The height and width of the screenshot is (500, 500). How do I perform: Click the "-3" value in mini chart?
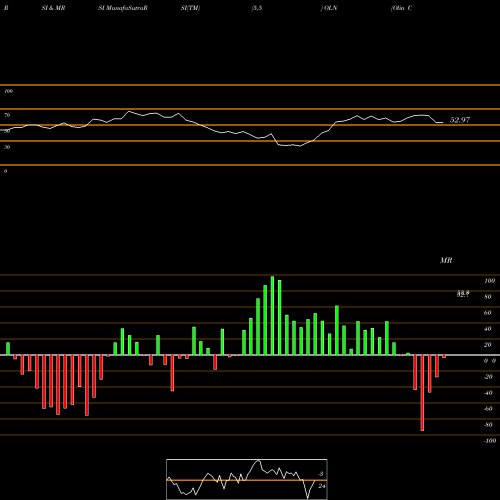click(x=321, y=474)
